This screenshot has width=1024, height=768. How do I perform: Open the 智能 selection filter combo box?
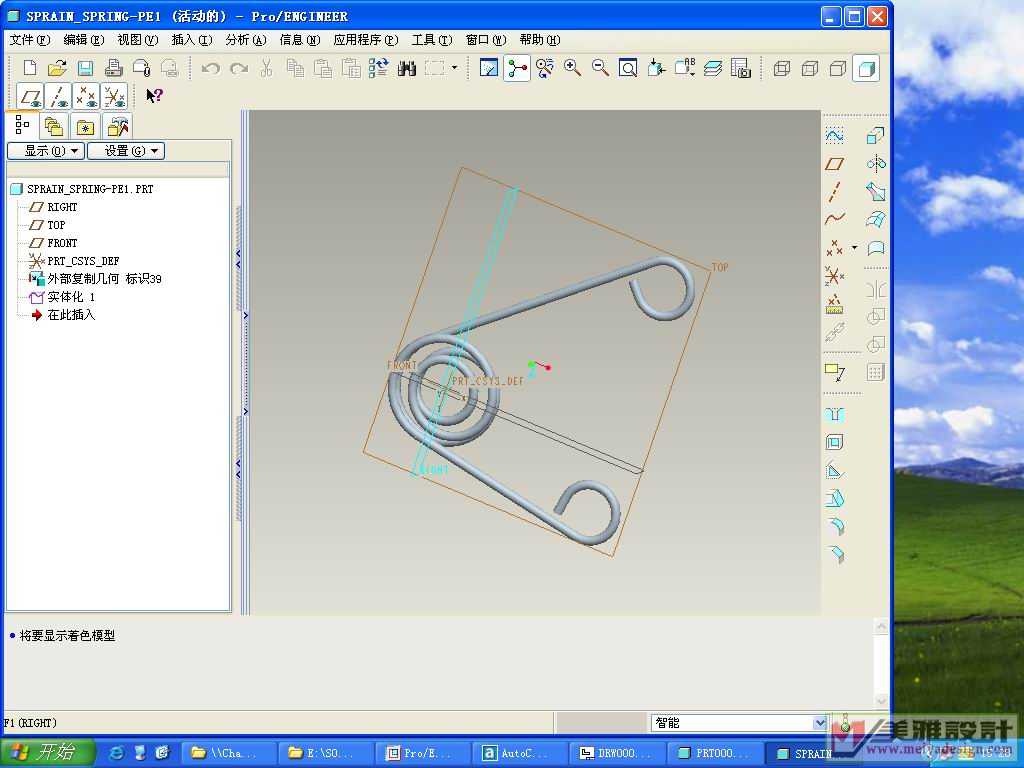coord(739,722)
